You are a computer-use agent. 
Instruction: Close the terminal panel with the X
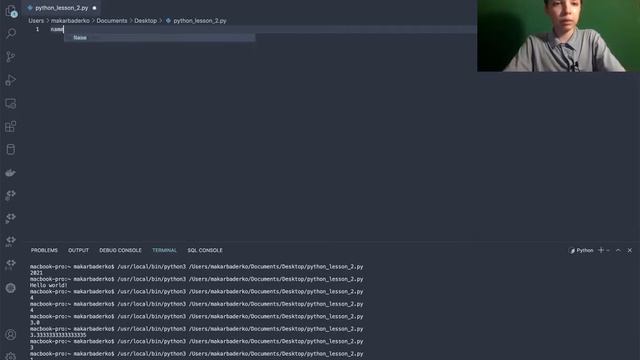(630, 250)
